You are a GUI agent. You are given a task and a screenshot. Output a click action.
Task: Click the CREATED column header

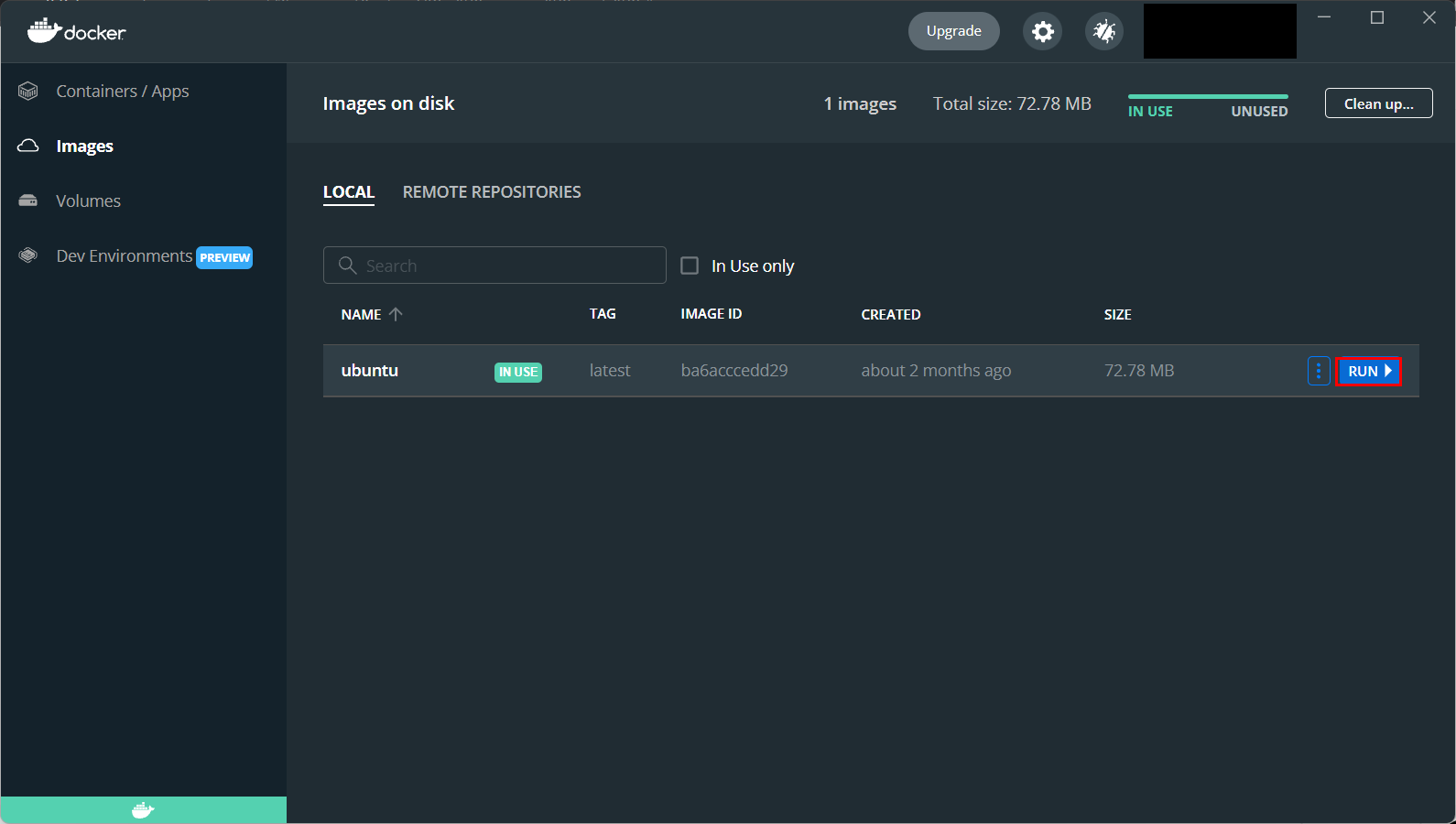[x=891, y=314]
